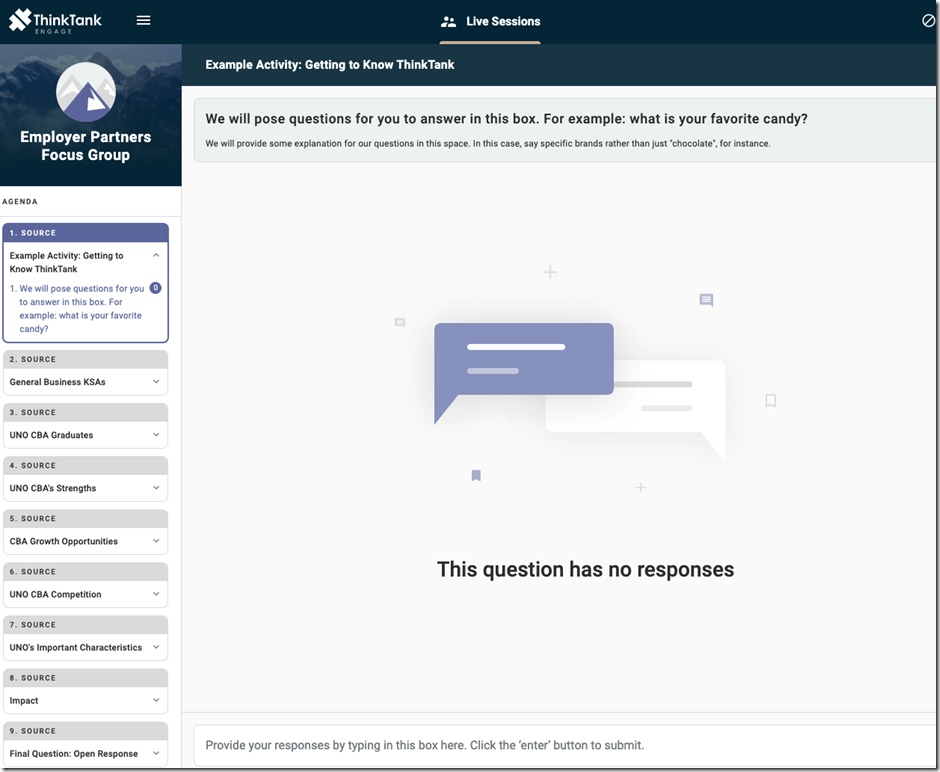Click the explanation text under the question
This screenshot has width=940, height=772.
pyautogui.click(x=488, y=144)
